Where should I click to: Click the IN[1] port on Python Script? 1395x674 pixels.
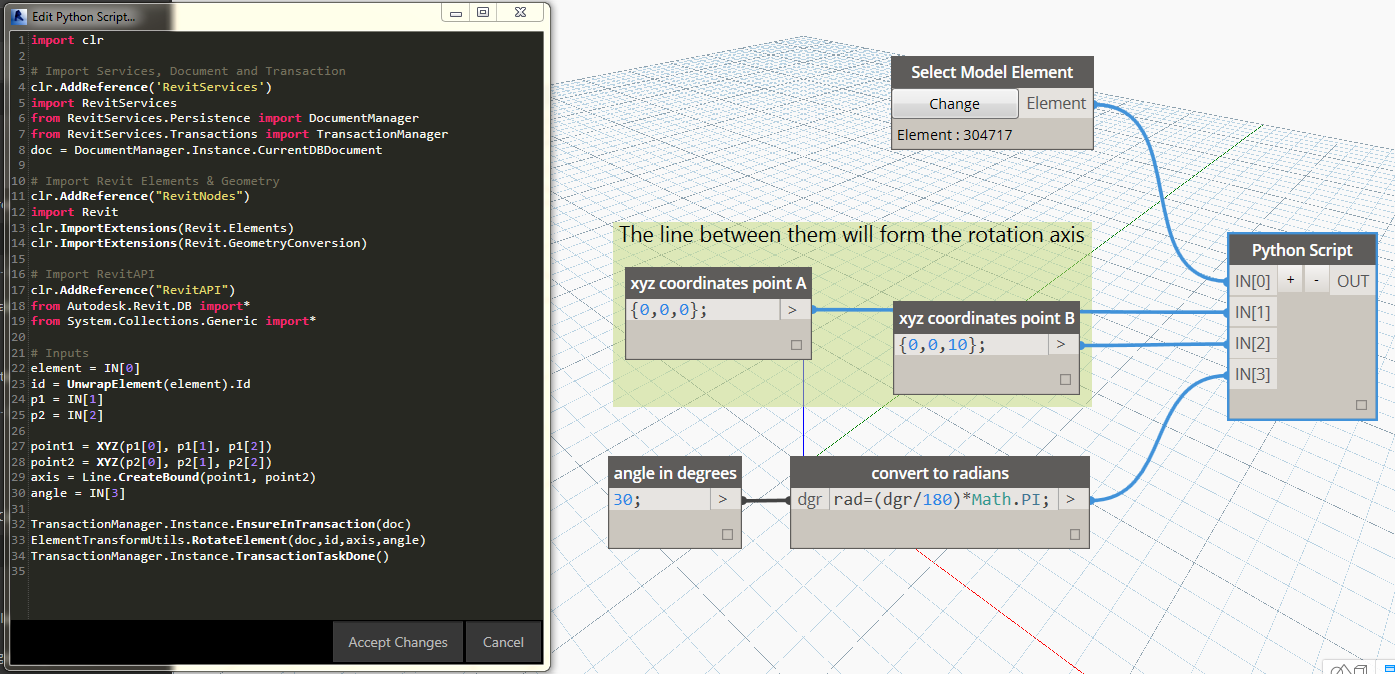[x=1252, y=312]
